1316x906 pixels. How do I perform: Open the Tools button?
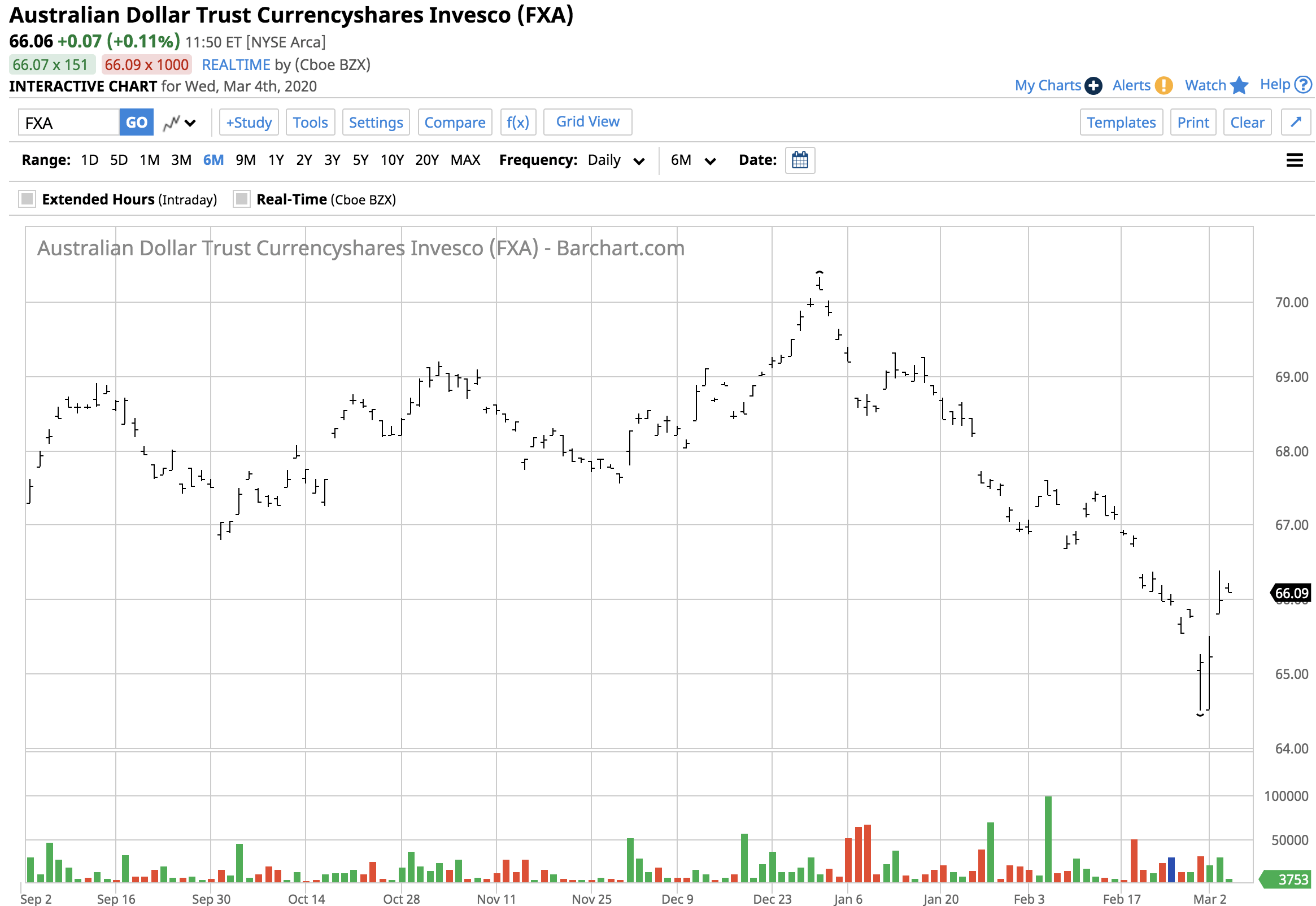(x=311, y=123)
